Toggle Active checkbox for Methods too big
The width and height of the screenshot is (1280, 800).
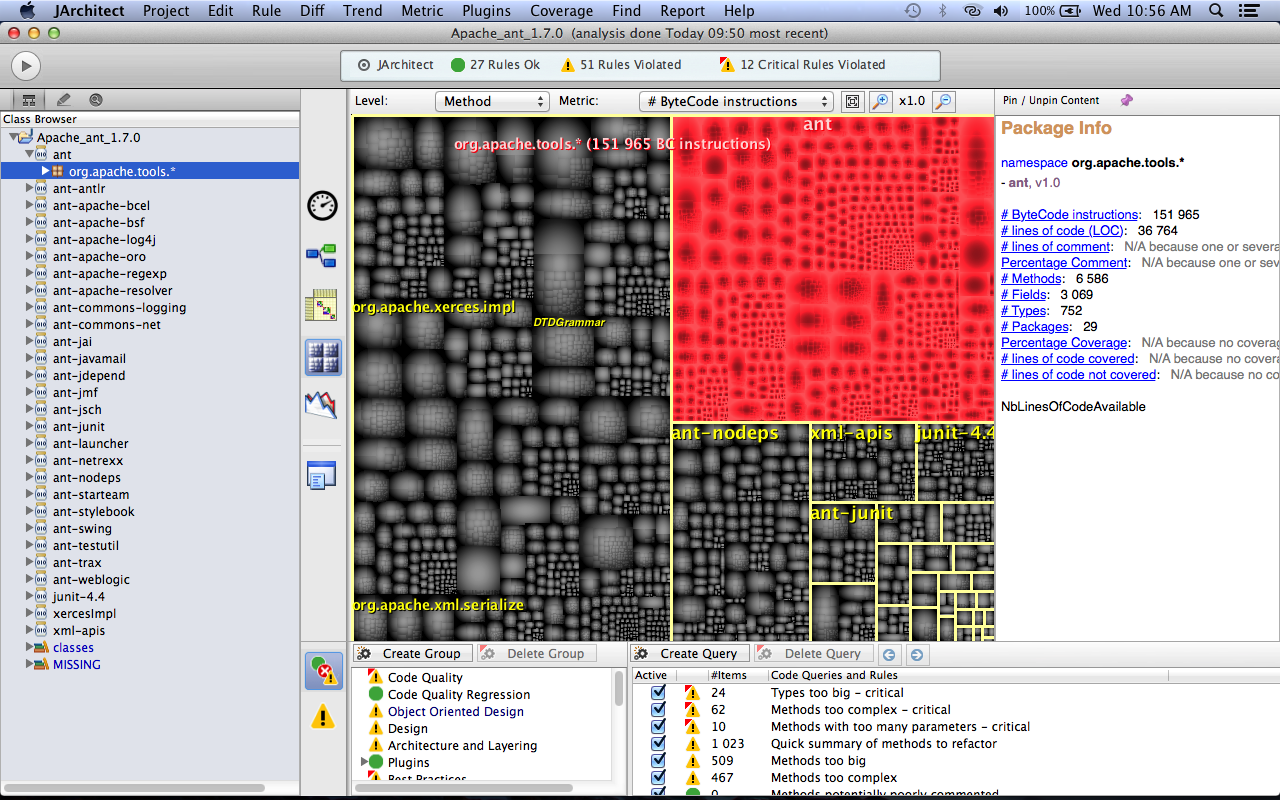pyautogui.click(x=658, y=761)
